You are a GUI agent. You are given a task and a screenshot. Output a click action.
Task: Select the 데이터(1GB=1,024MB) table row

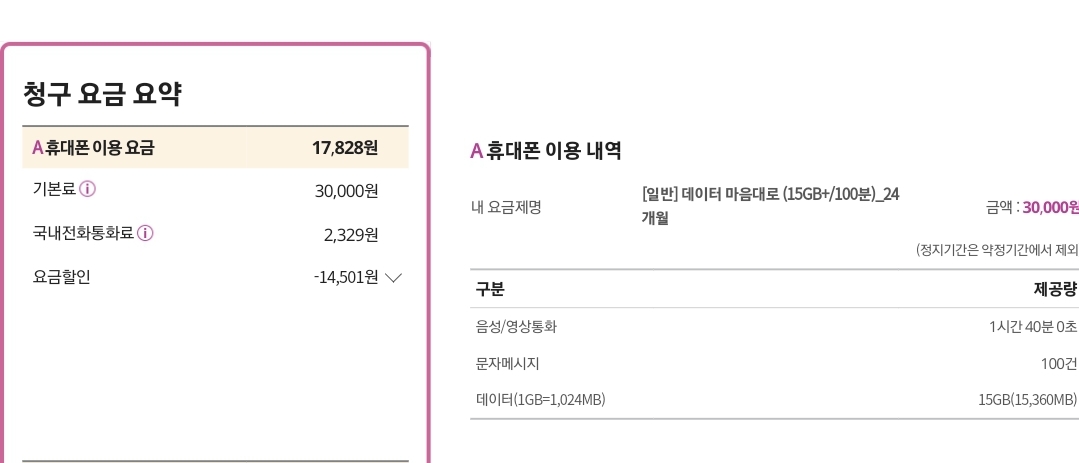(x=775, y=400)
